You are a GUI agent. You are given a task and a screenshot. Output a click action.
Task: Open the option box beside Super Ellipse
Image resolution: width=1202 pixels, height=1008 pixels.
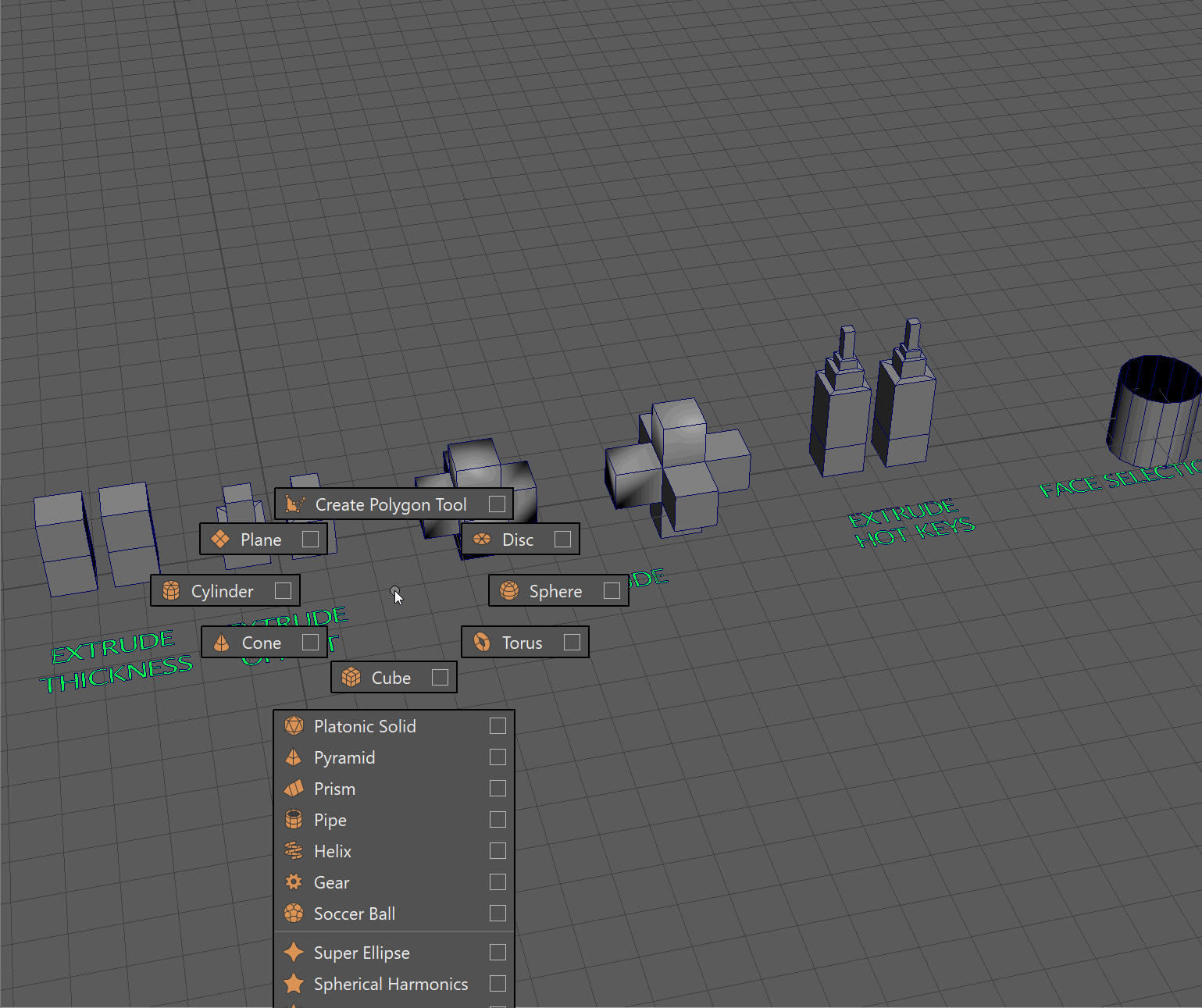point(498,953)
